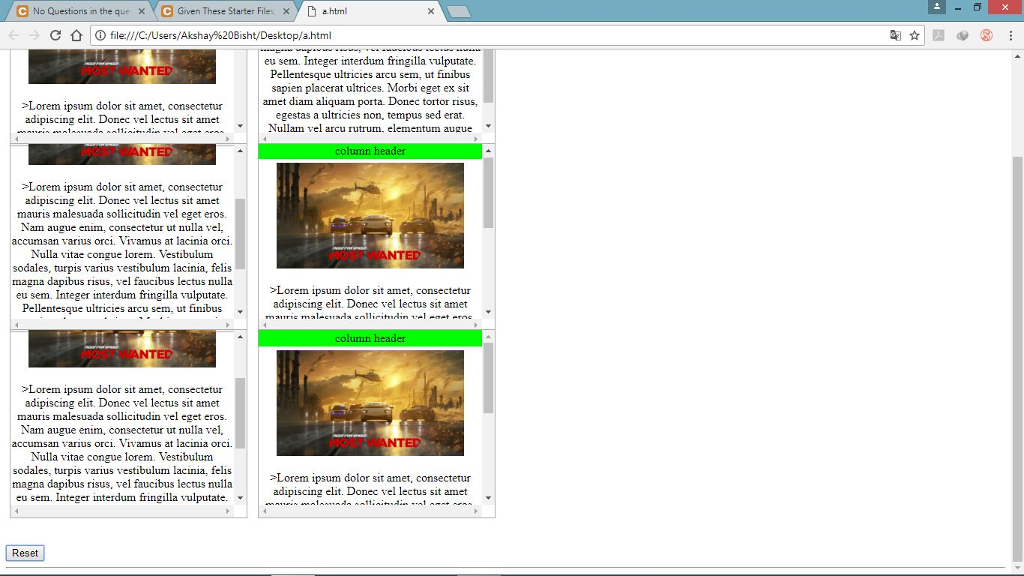
Task: Click the gray extension icon beside PDF icon
Action: pos(962,35)
